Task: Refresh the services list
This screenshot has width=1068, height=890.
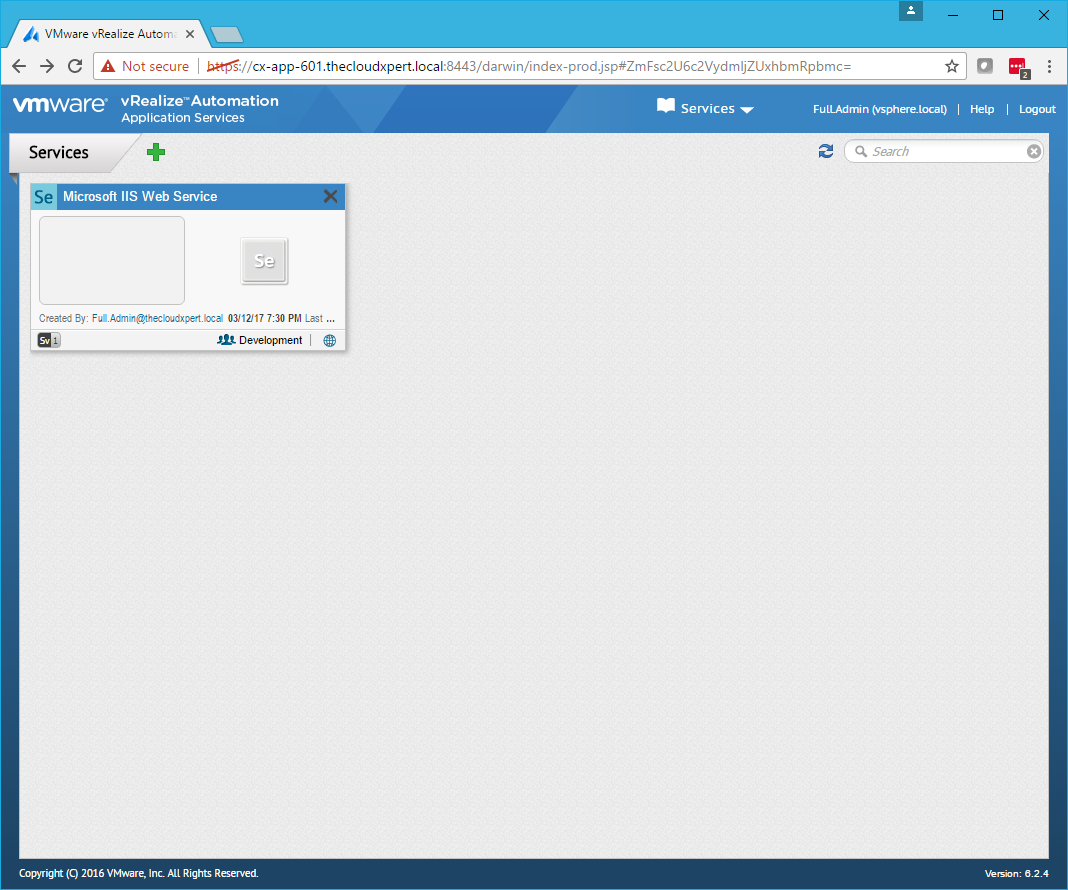Action: click(825, 151)
